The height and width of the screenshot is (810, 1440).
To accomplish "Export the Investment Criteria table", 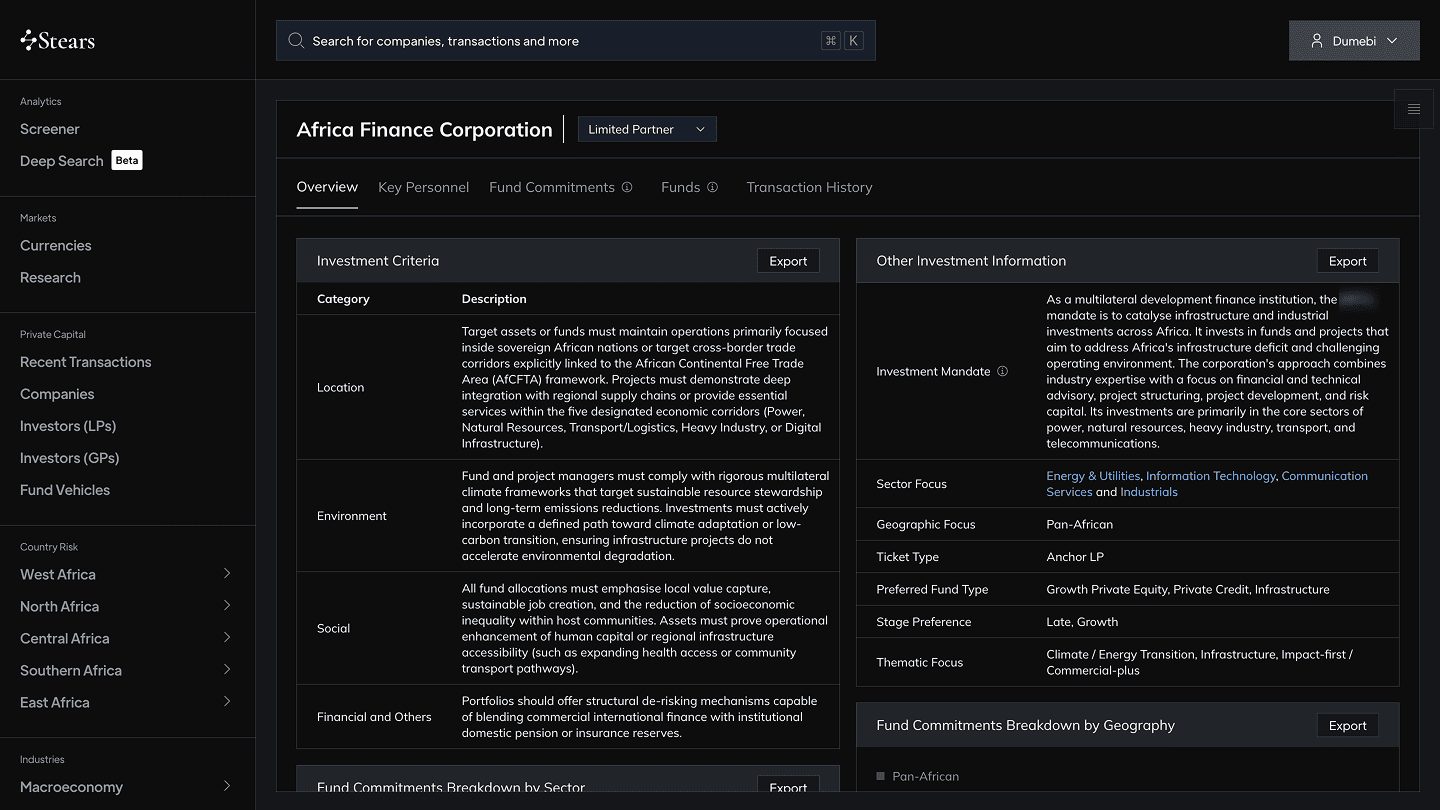I will tap(788, 261).
